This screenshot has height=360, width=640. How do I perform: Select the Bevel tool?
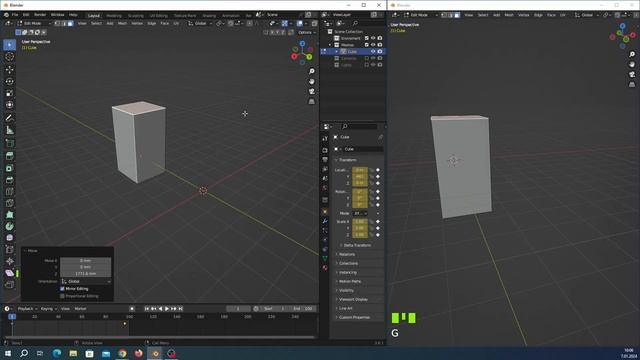point(9,180)
